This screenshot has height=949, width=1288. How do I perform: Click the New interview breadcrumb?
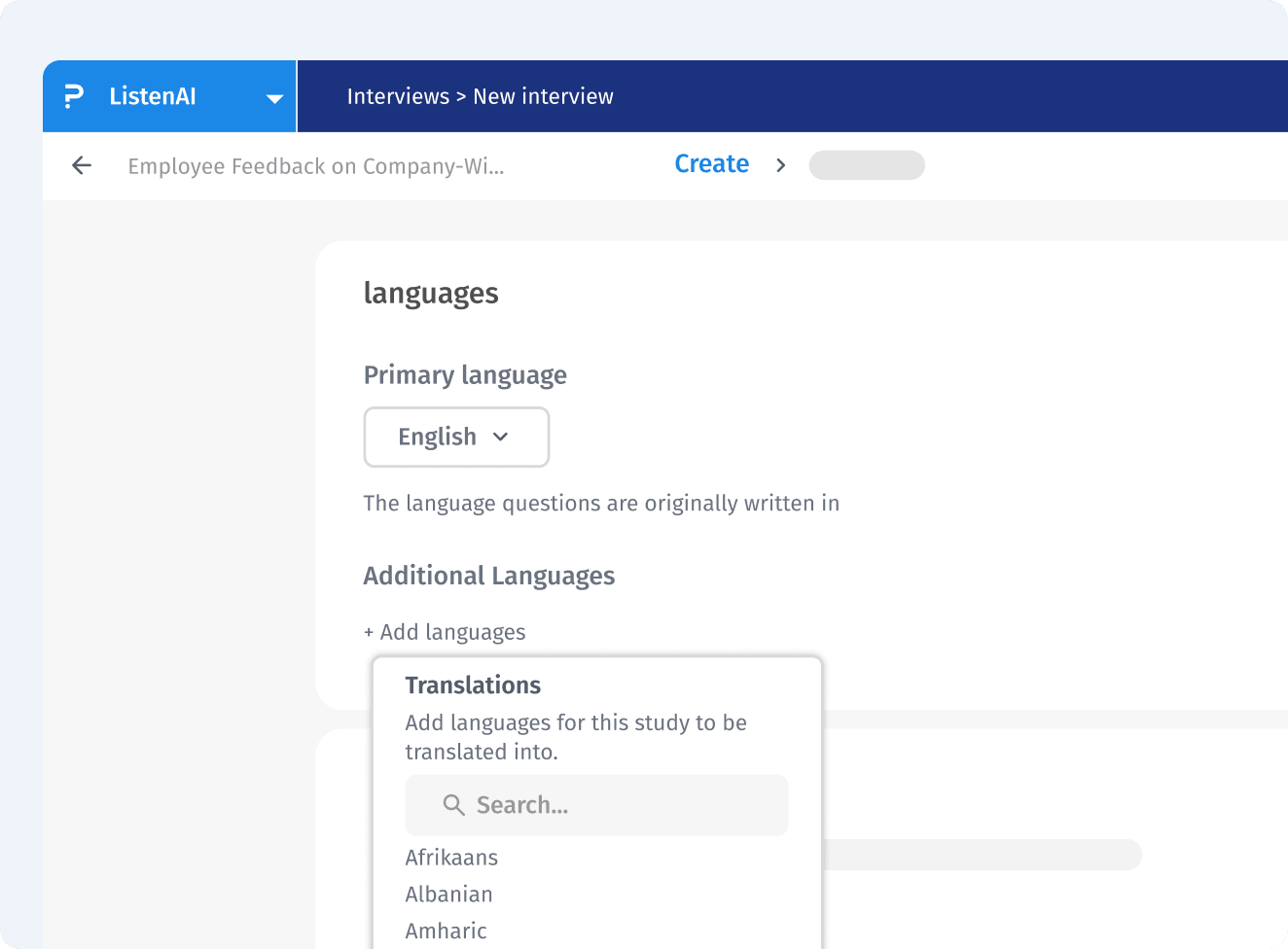[x=543, y=96]
